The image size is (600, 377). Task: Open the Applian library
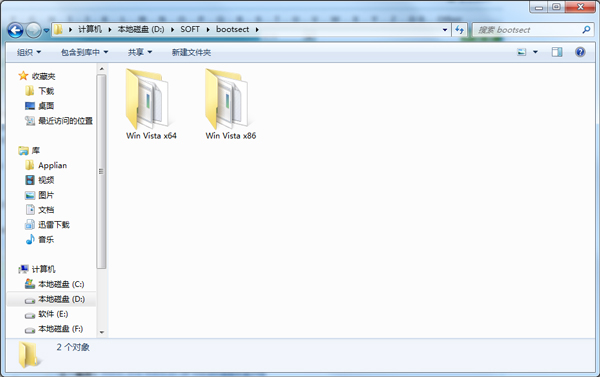click(52, 165)
